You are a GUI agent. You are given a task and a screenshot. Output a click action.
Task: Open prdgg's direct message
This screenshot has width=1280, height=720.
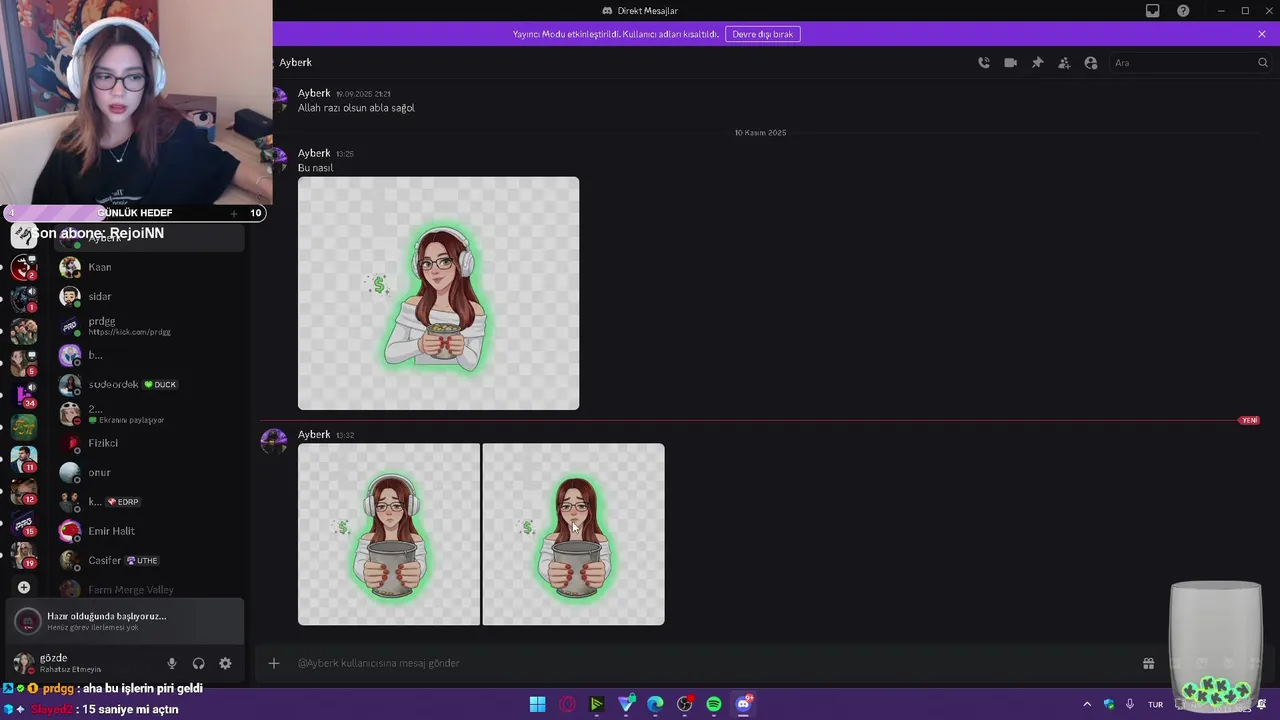pyautogui.click(x=150, y=326)
